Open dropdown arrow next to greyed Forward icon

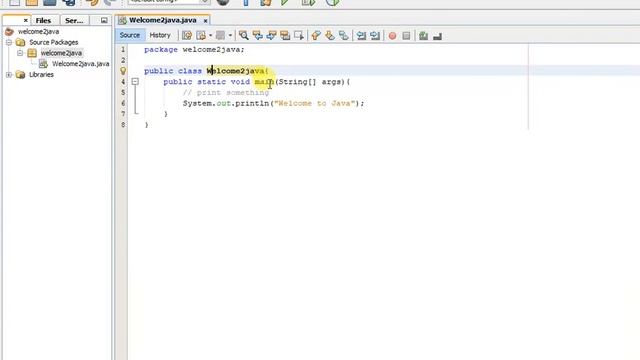pyautogui.click(x=230, y=36)
